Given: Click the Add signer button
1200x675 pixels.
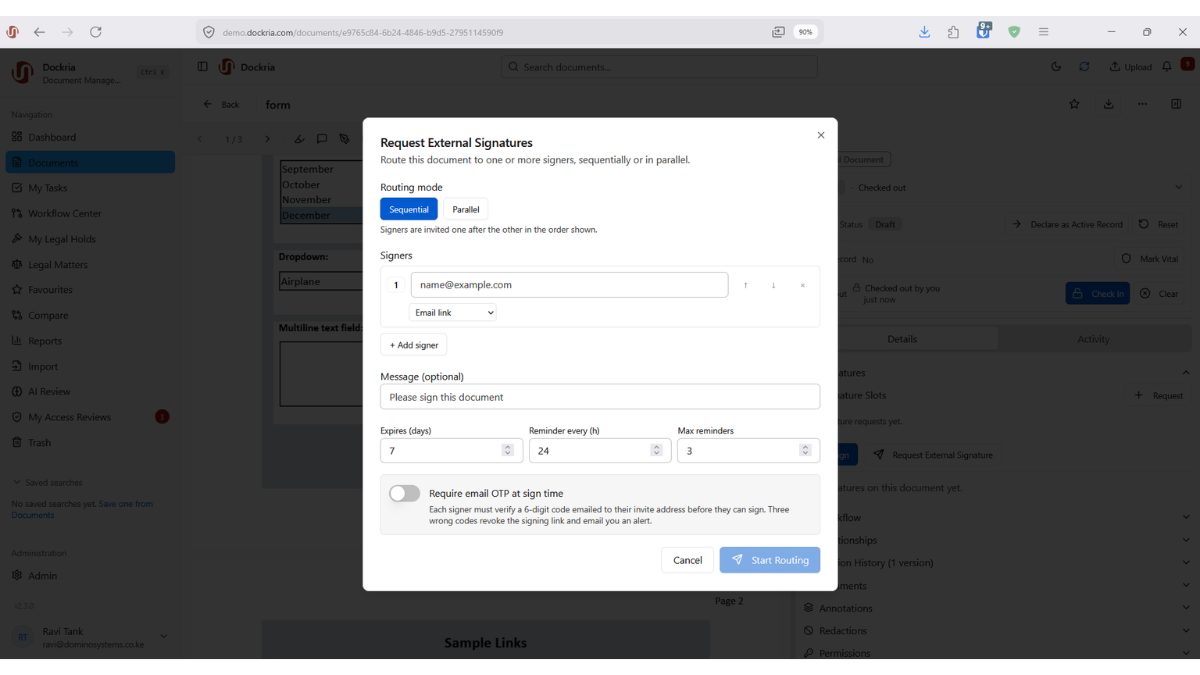Looking at the screenshot, I should tap(414, 345).
